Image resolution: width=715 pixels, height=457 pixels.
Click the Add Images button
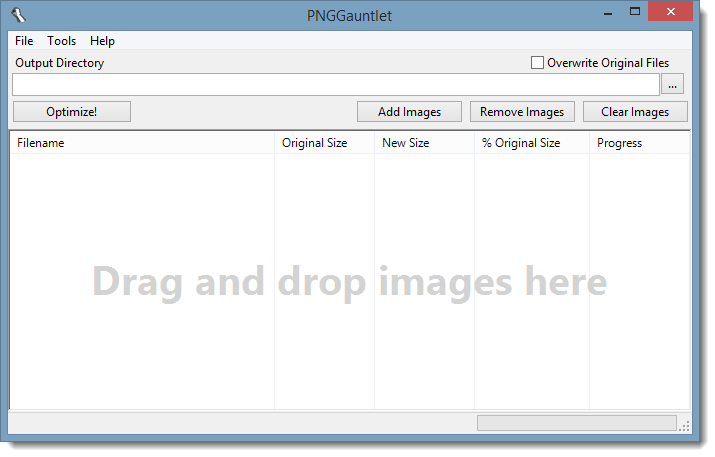coord(409,112)
